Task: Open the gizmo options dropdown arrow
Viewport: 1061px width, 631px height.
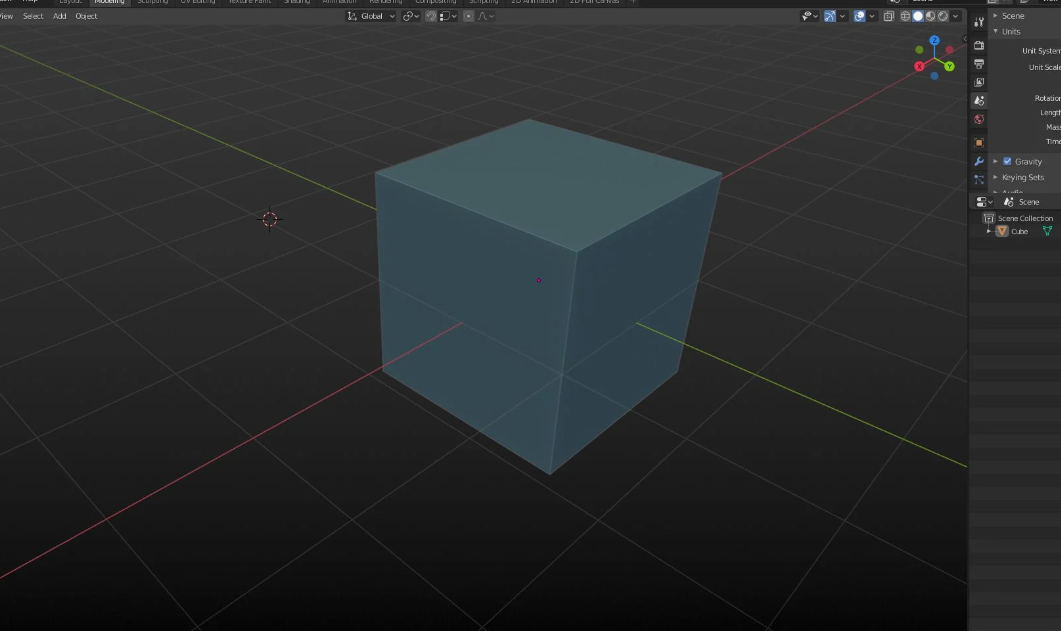Action: click(842, 16)
